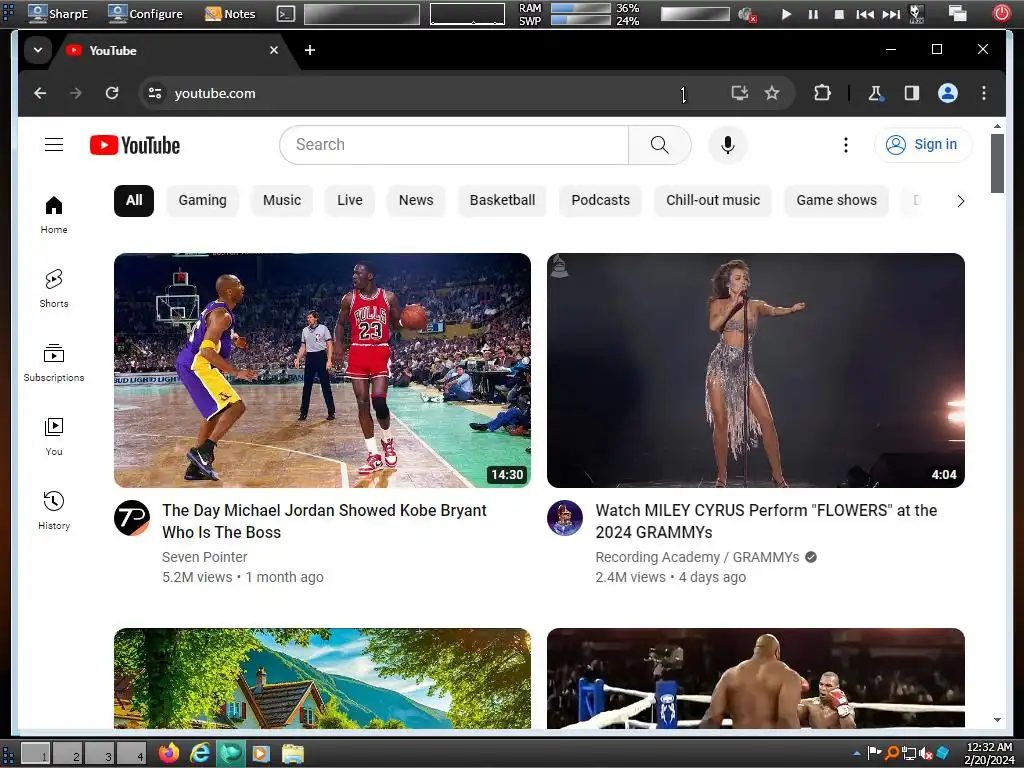The width and height of the screenshot is (1024, 768).
Task: Click the browser forward arrow
Action: [76, 93]
